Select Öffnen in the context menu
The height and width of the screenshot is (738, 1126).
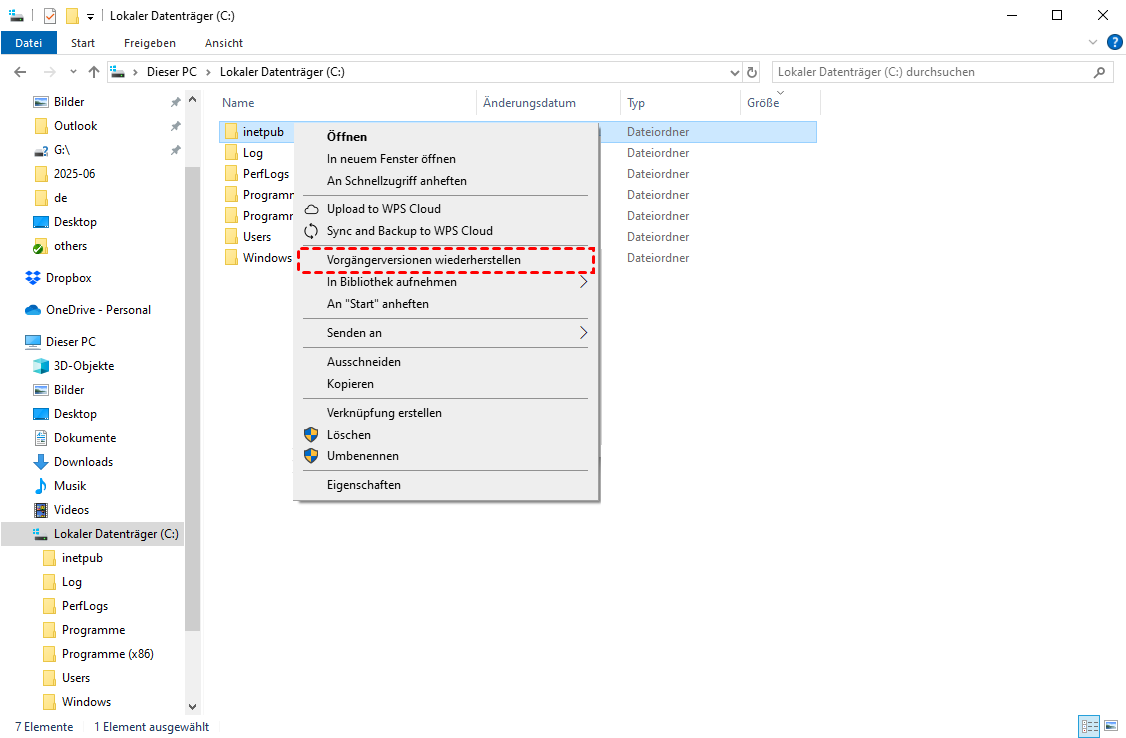pyautogui.click(x=446, y=136)
